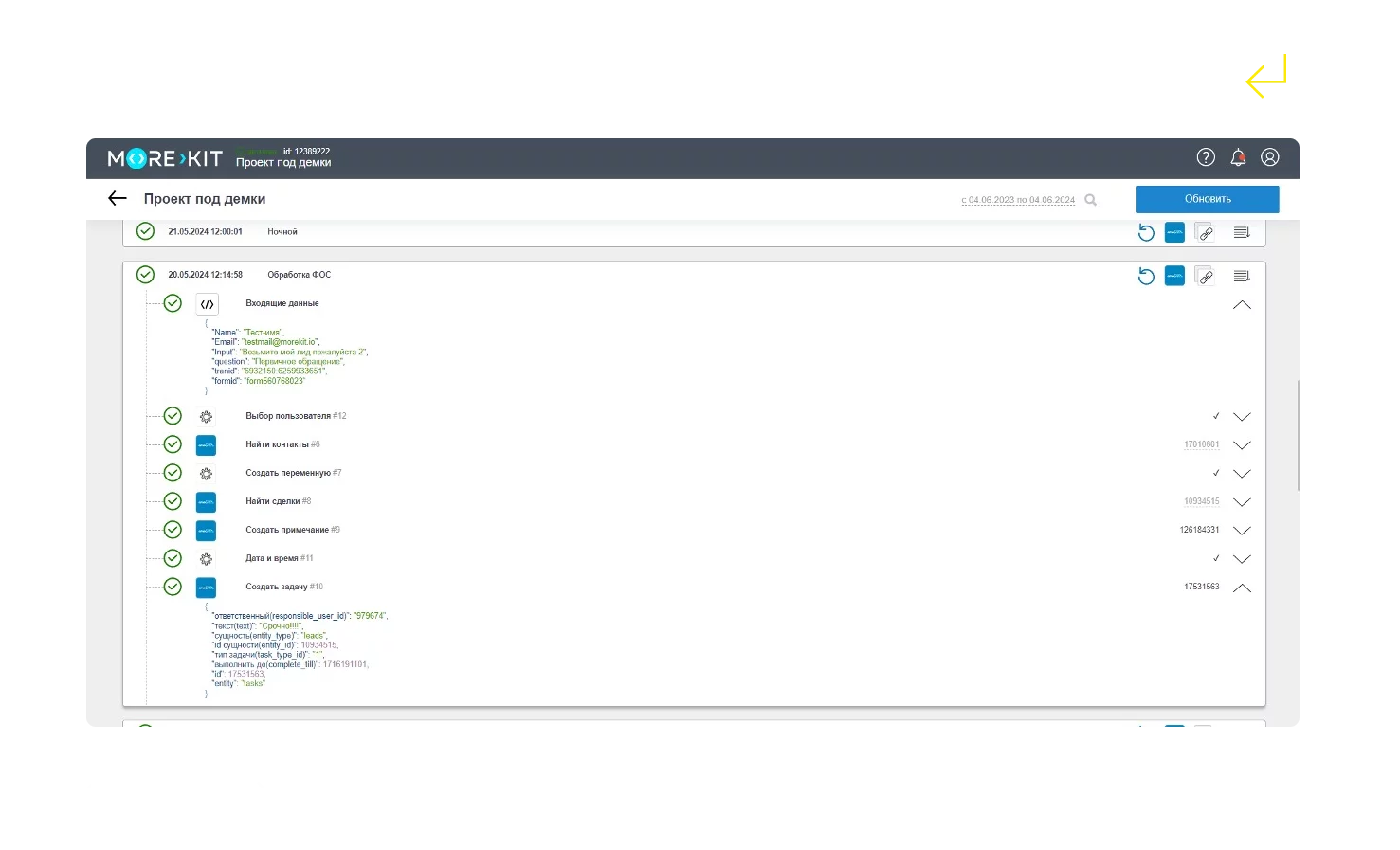Open deal link 10934515
1400x850 pixels.
pos(1201,501)
